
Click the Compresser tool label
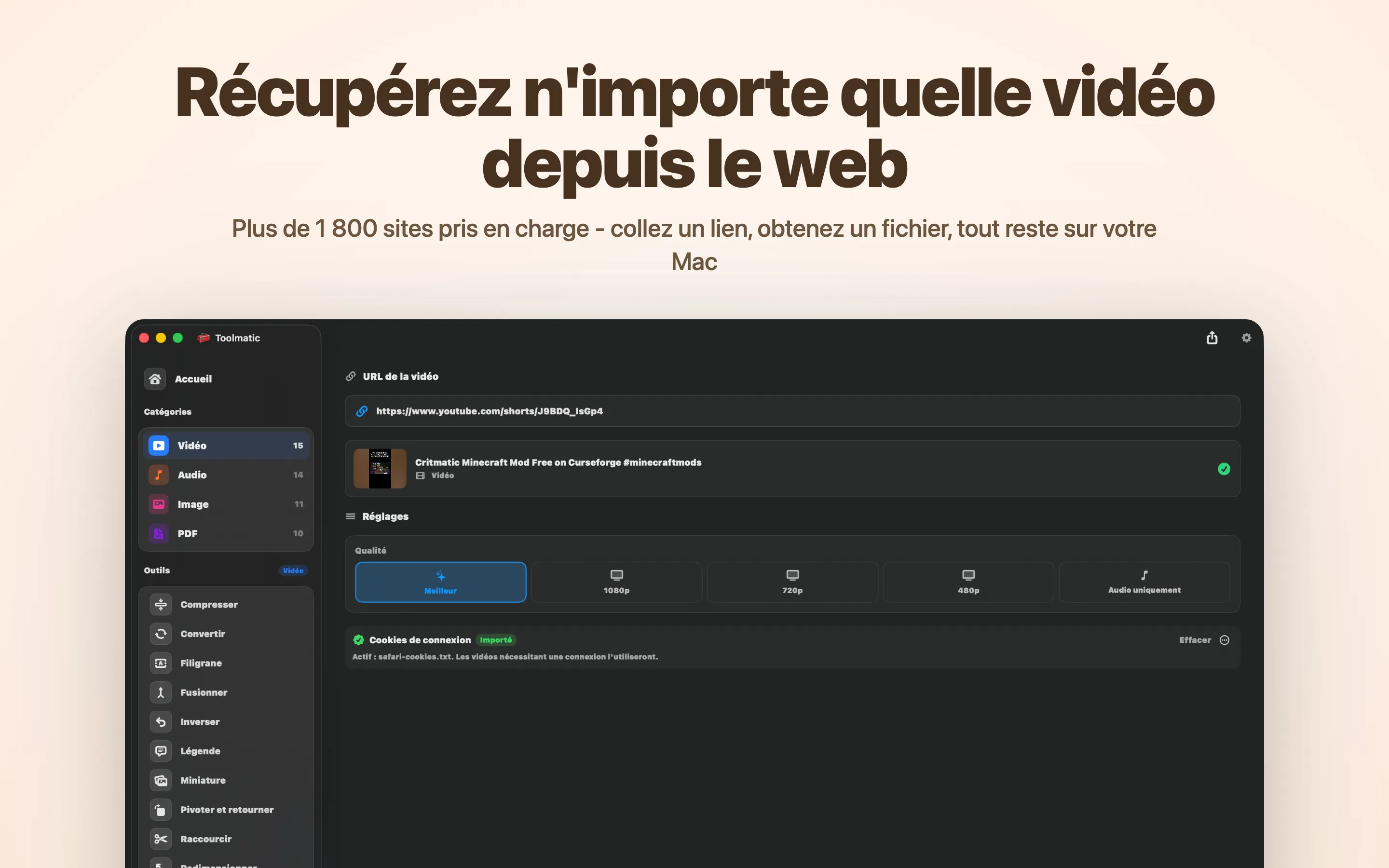tap(209, 605)
